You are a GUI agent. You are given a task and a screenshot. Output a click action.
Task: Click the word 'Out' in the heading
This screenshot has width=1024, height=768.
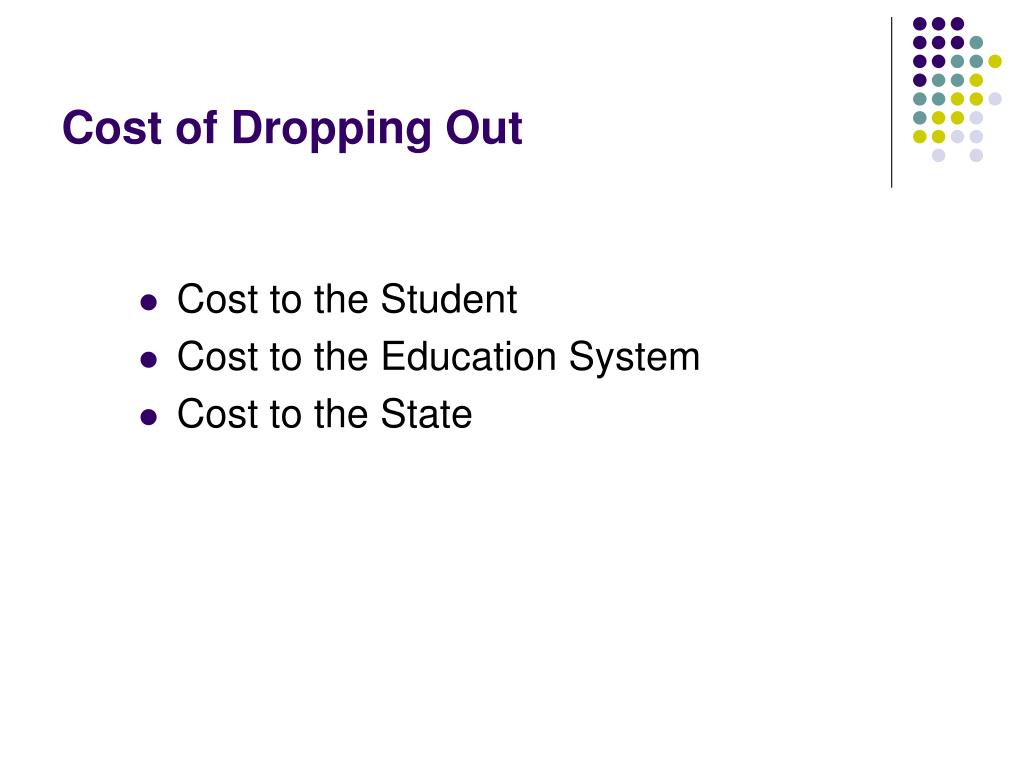pos(483,127)
